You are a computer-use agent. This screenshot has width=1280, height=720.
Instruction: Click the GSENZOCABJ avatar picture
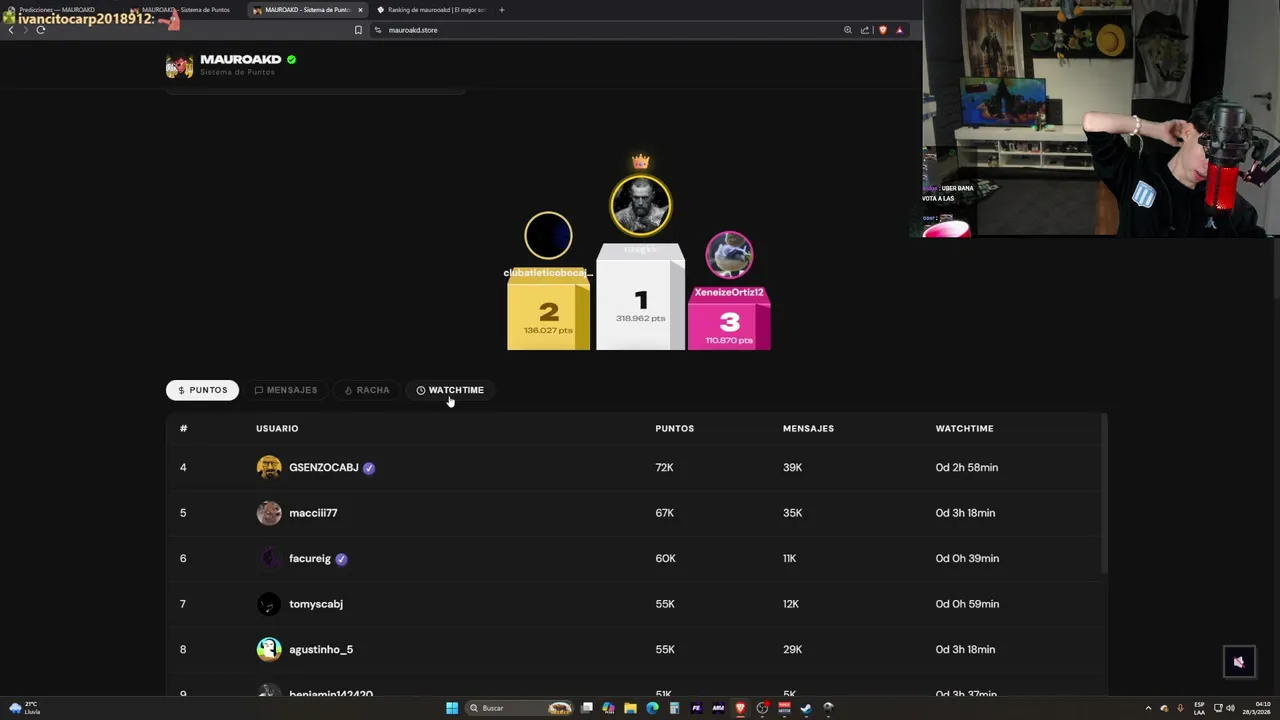coord(269,467)
